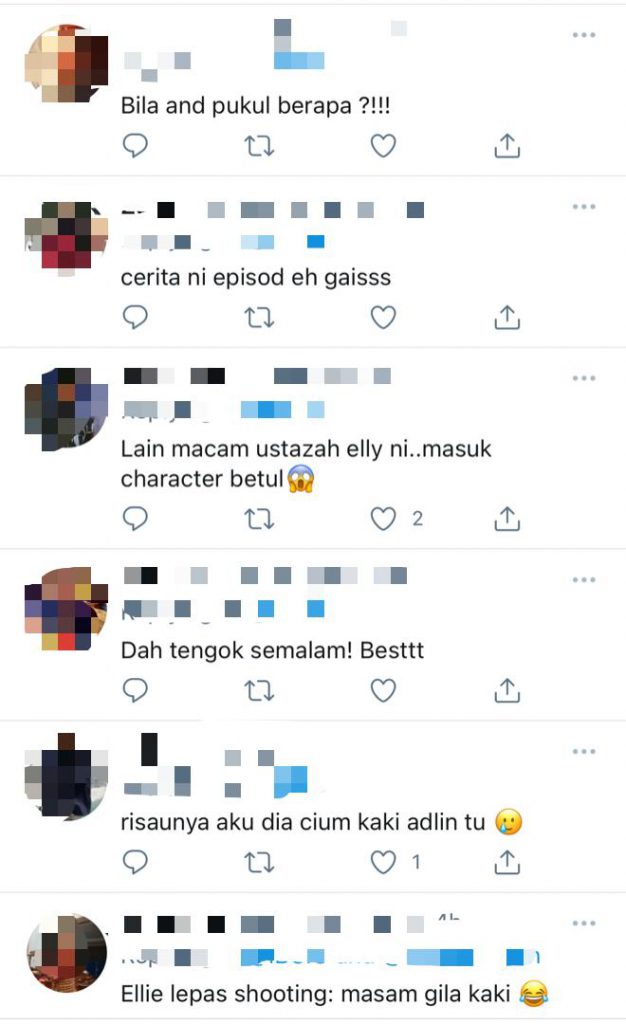Open more options for 'Dah tengok semalam' tweet
The width and height of the screenshot is (626, 1024).
pyautogui.click(x=584, y=579)
